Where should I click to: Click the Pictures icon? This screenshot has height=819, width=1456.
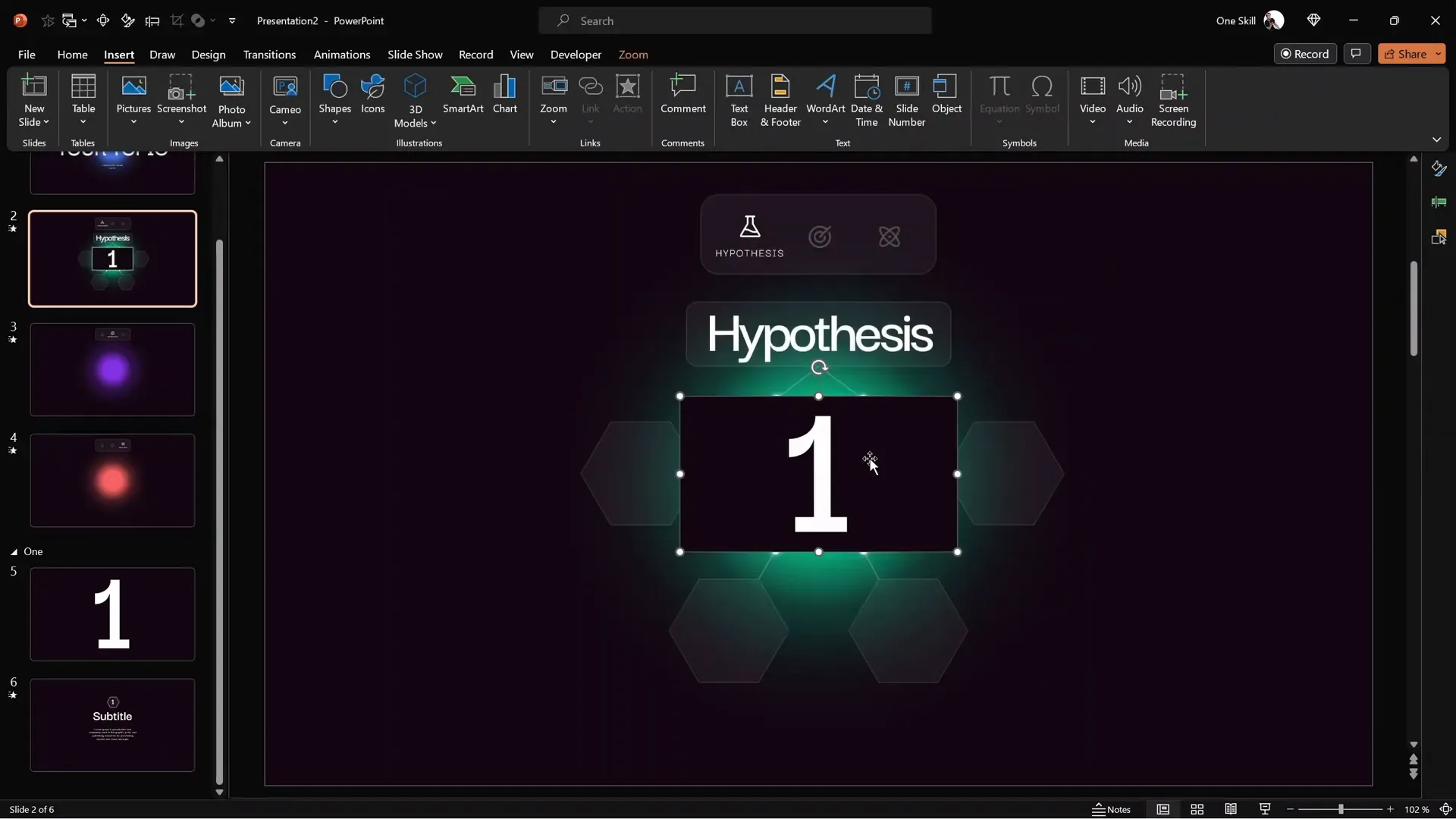(133, 86)
